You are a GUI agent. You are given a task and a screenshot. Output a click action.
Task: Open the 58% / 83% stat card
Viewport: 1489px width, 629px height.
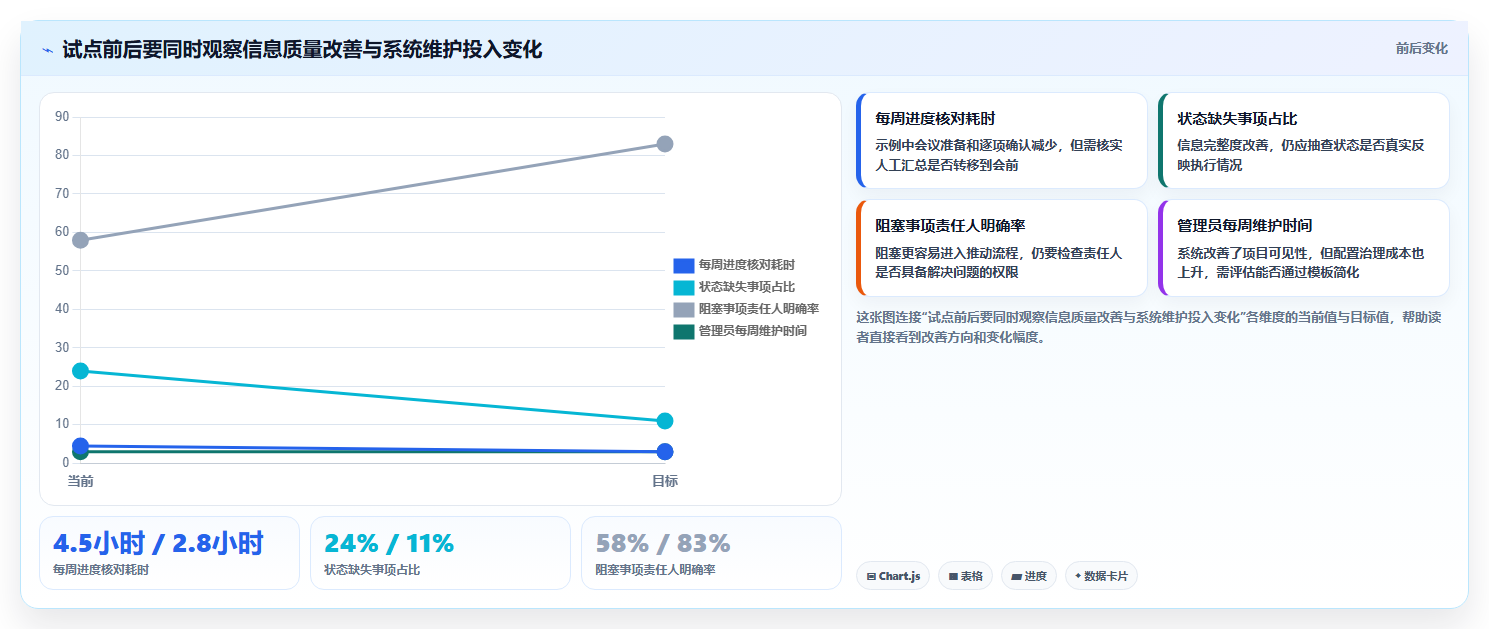pyautogui.click(x=711, y=553)
